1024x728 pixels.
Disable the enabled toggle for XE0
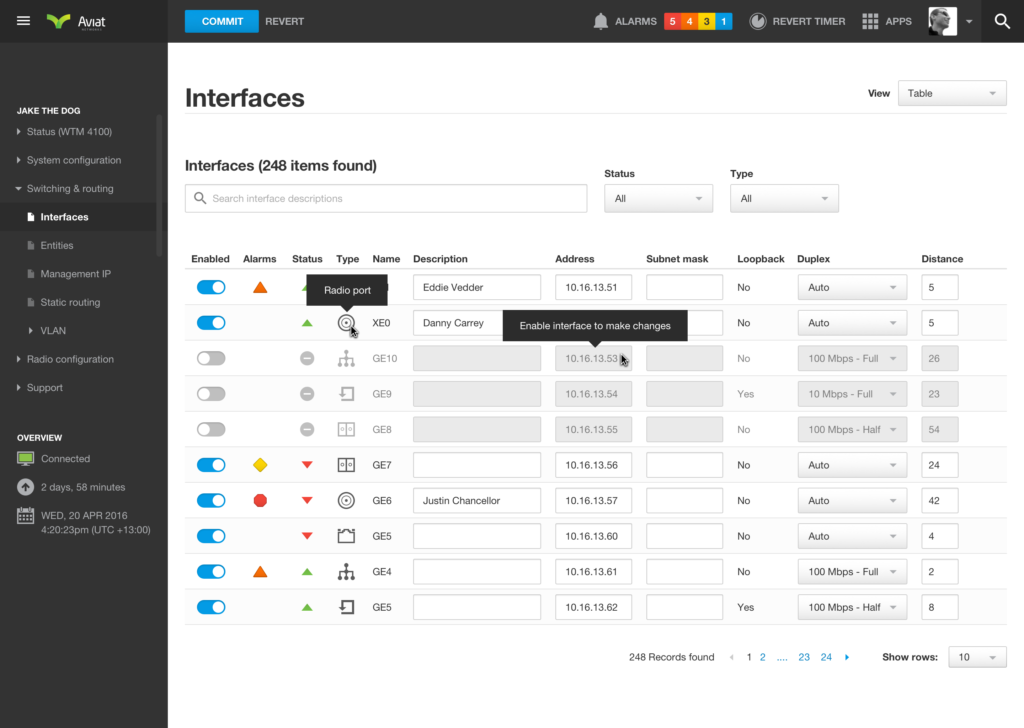[211, 323]
